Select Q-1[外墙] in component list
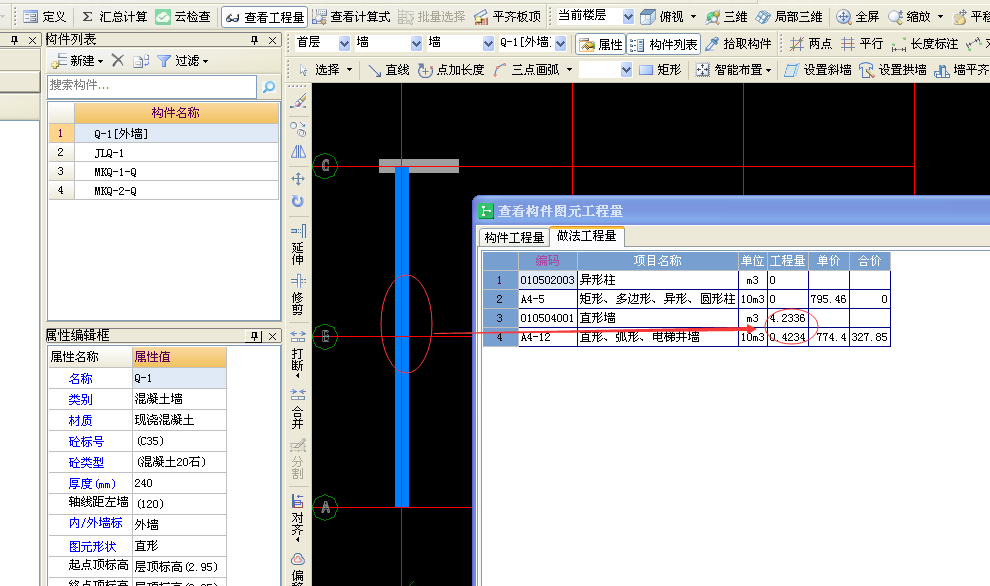990x586 pixels. coord(176,133)
